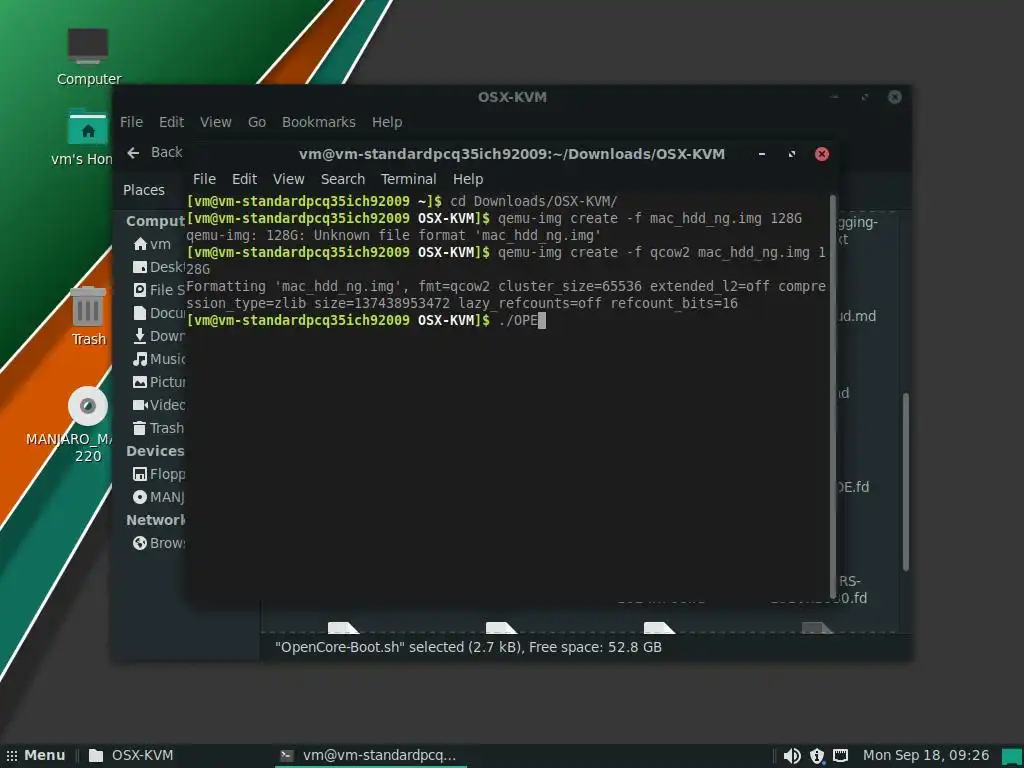Open Desktop in file manager sidebar
The image size is (1024, 768).
(x=159, y=267)
